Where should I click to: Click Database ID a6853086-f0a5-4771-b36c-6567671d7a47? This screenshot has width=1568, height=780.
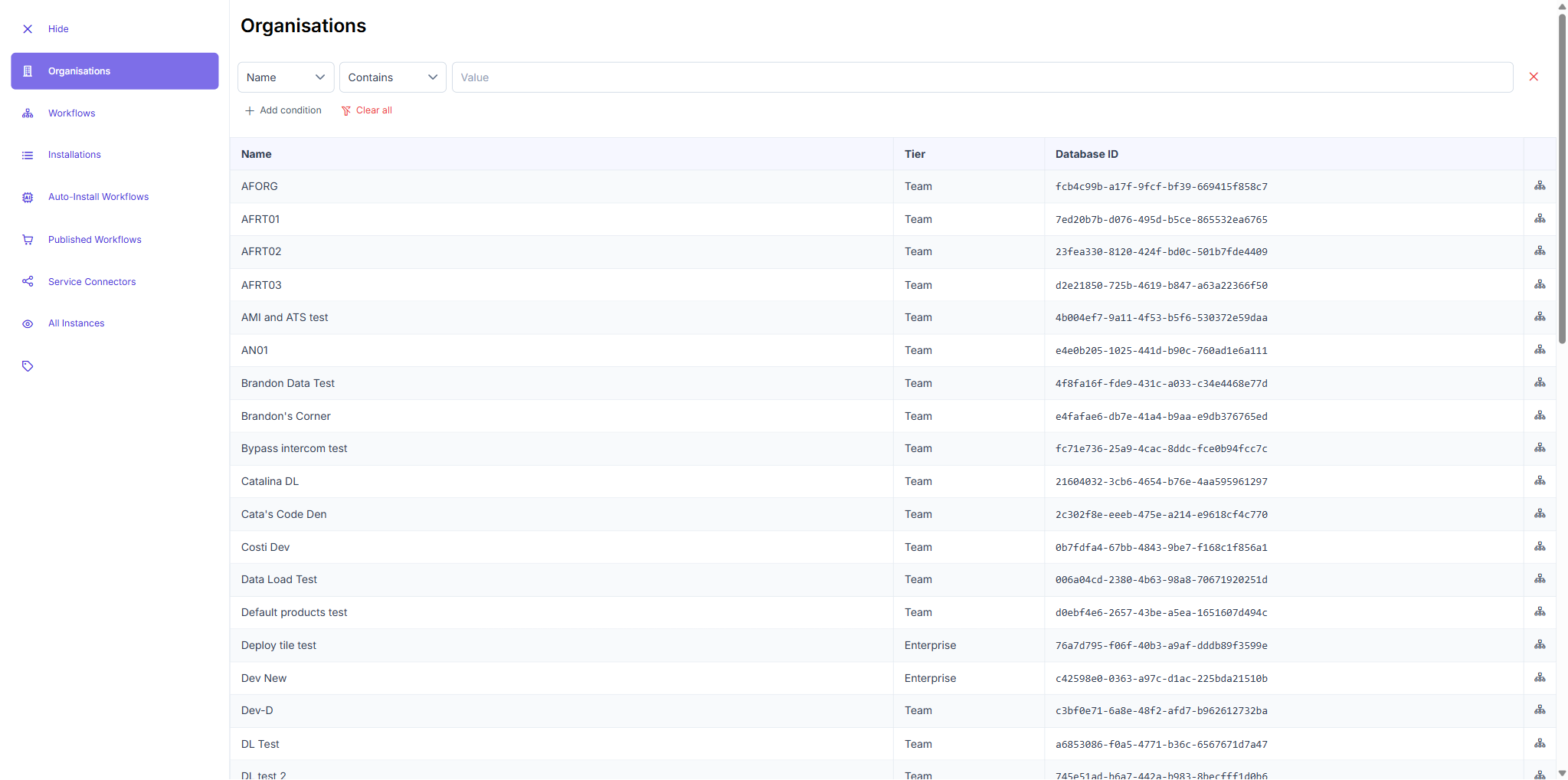click(1161, 744)
